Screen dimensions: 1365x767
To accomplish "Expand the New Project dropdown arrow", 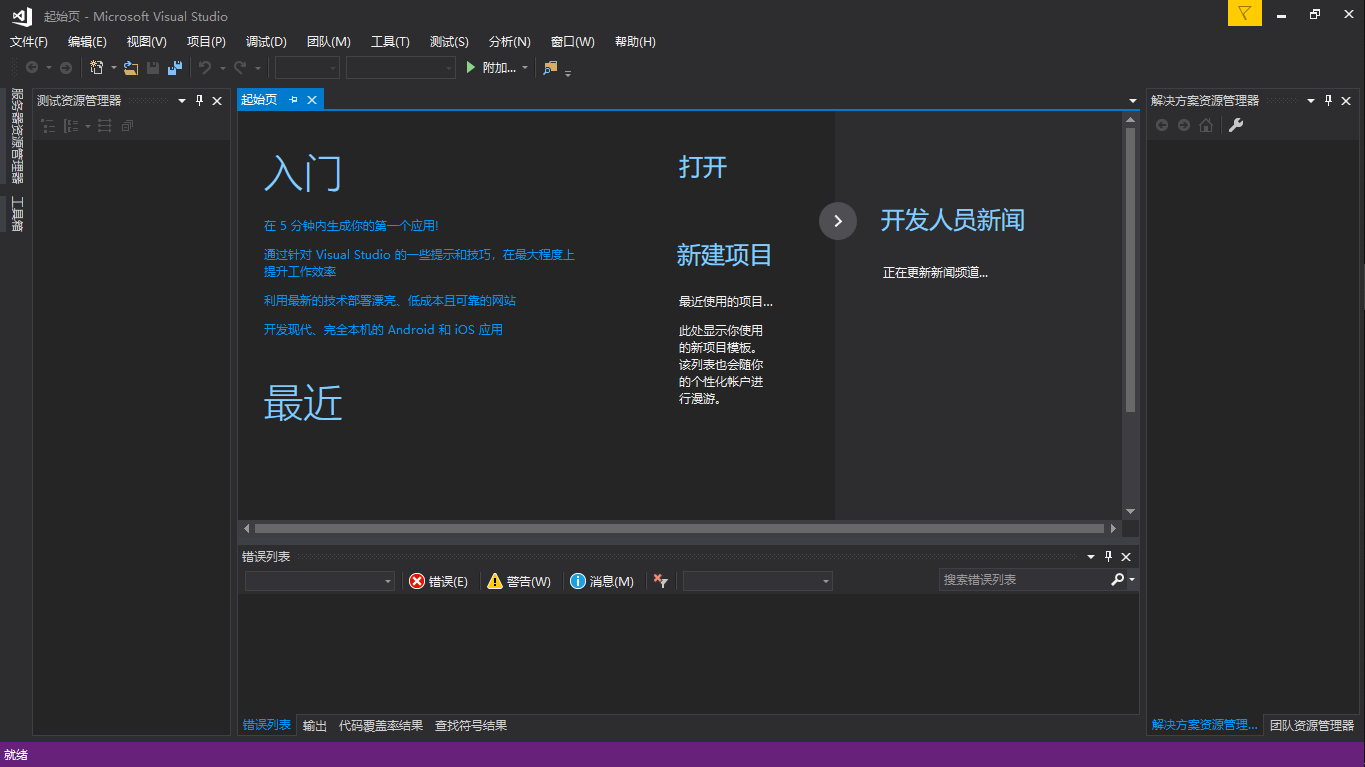I will tap(113, 68).
